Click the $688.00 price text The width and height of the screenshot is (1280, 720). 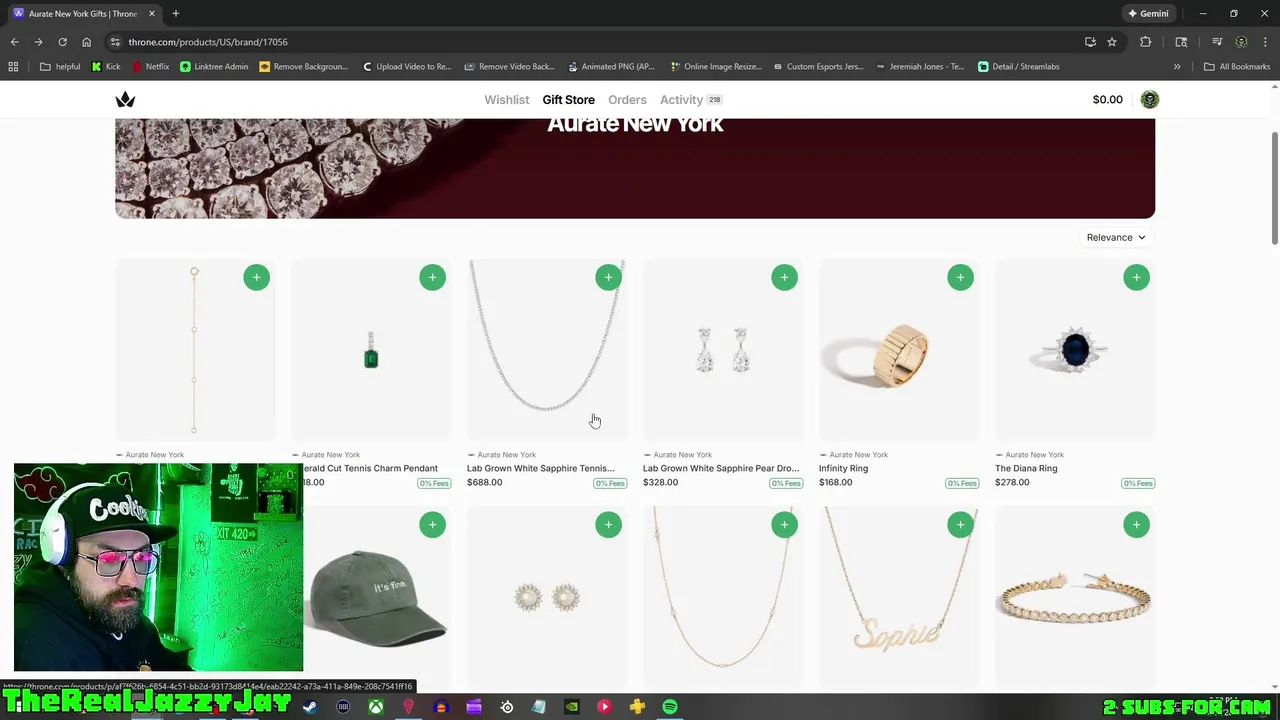tap(484, 482)
